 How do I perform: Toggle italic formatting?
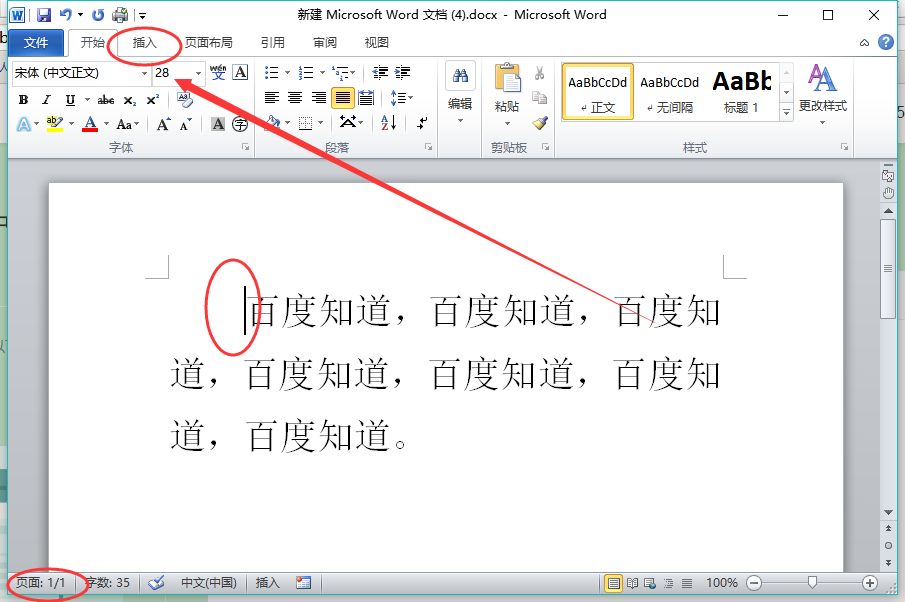tap(47, 100)
